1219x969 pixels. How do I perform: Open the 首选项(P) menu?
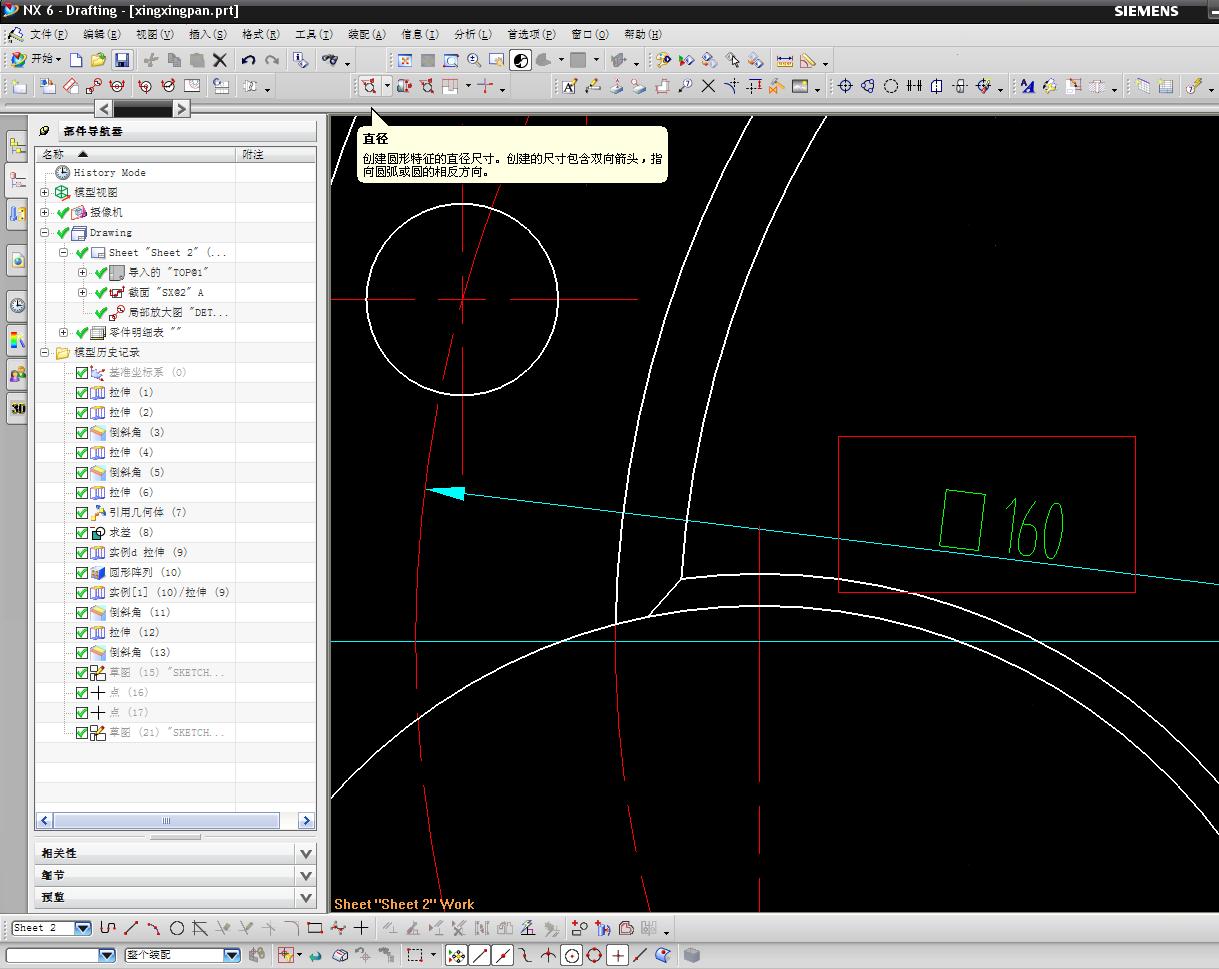532,34
